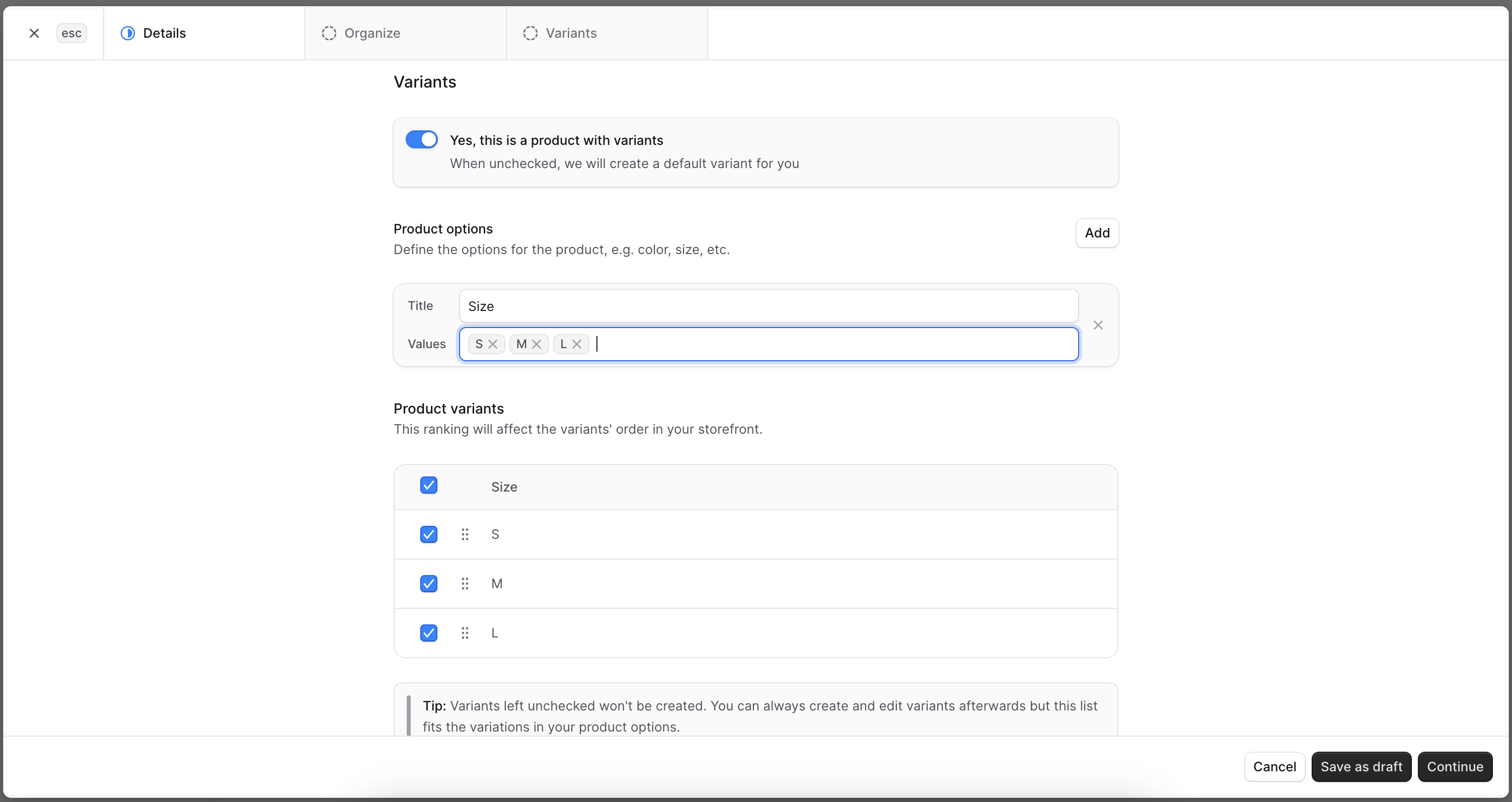Delete the Size product option via the X icon
Image resolution: width=1512 pixels, height=802 pixels.
coord(1098,325)
